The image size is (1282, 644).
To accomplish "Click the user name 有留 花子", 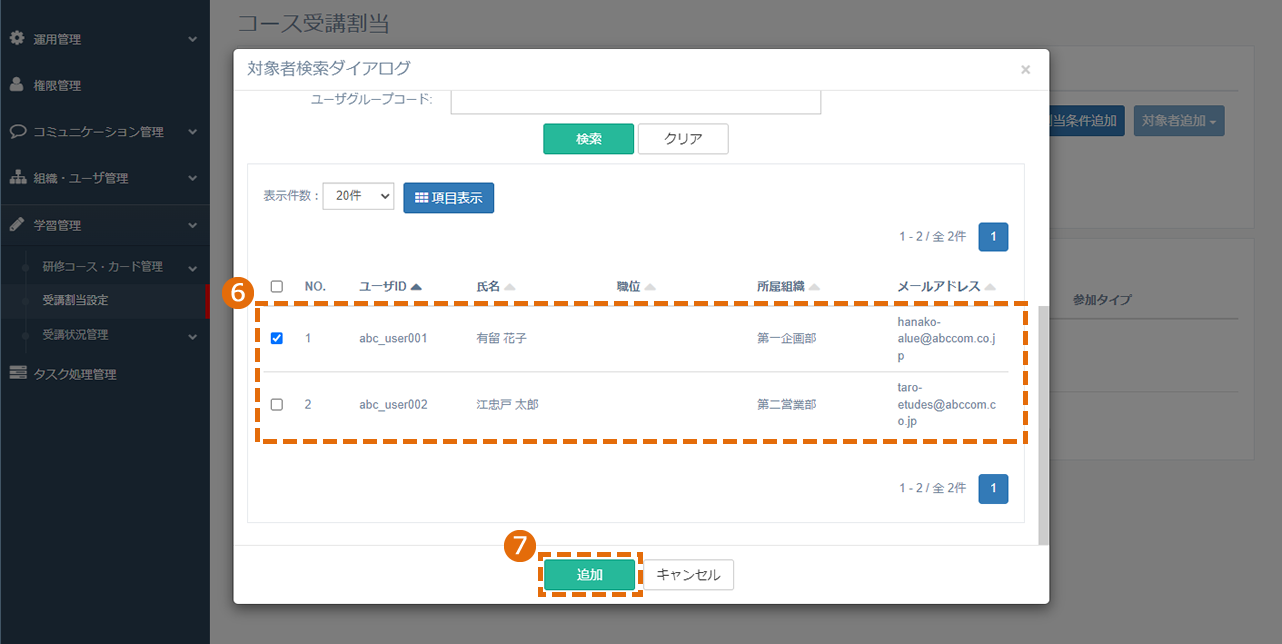I will [x=502, y=338].
